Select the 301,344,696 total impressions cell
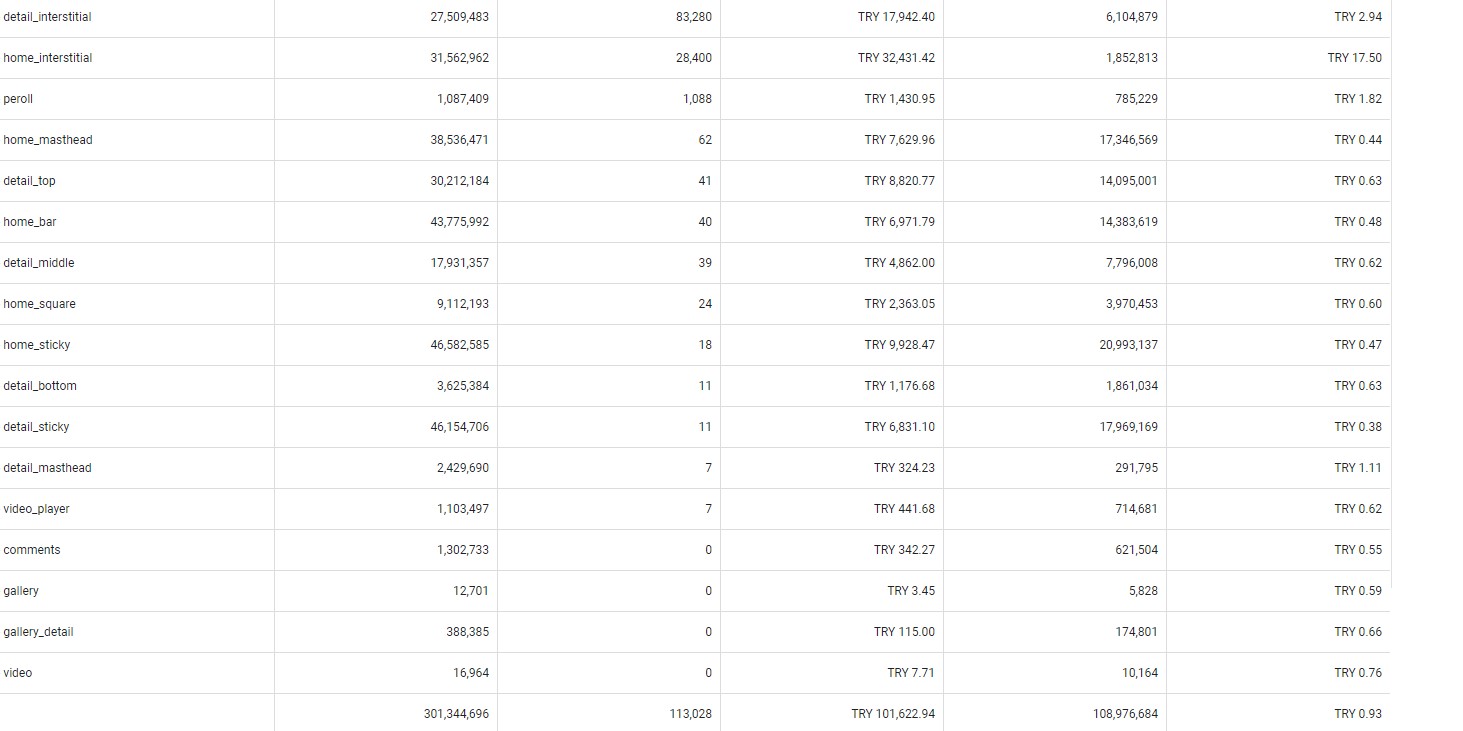 click(456, 714)
